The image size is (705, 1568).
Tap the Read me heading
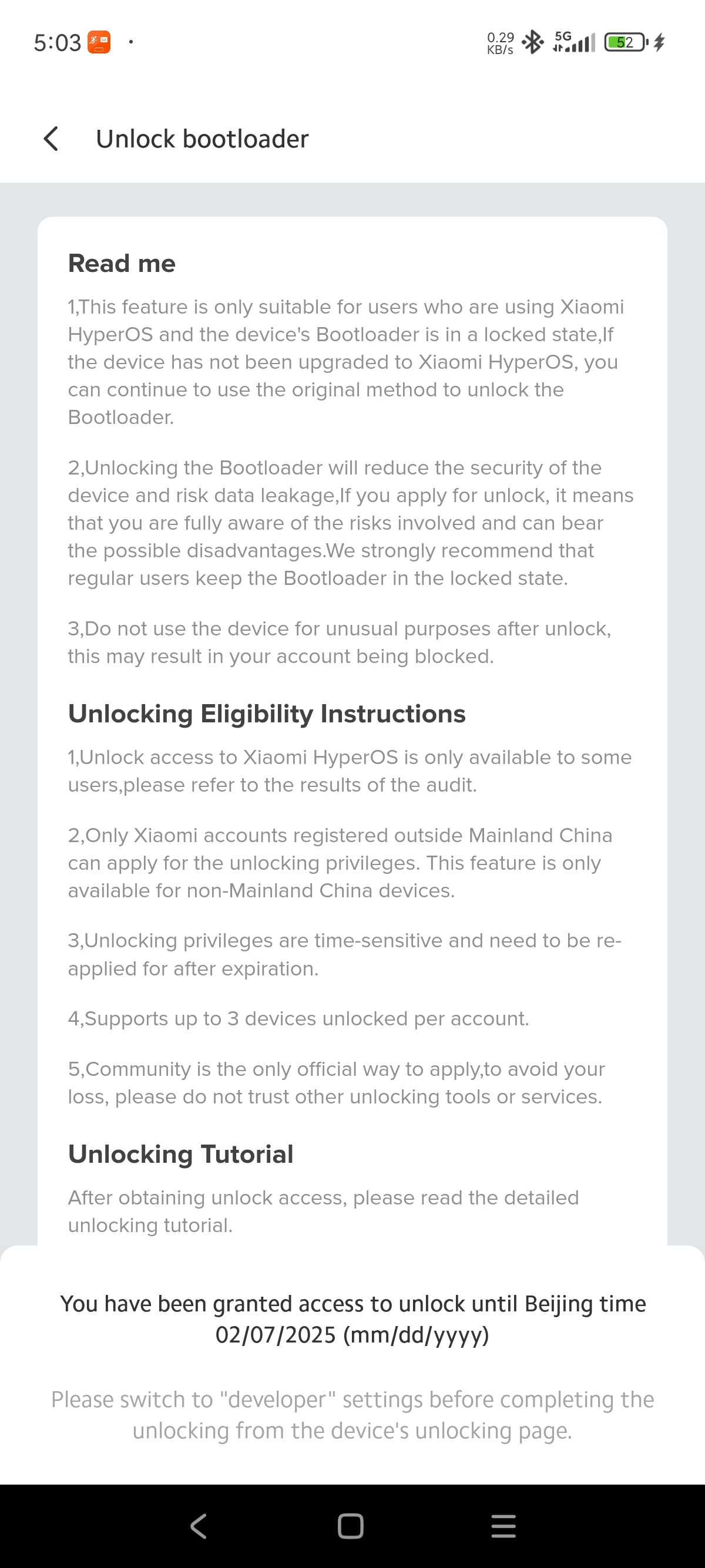click(x=122, y=264)
